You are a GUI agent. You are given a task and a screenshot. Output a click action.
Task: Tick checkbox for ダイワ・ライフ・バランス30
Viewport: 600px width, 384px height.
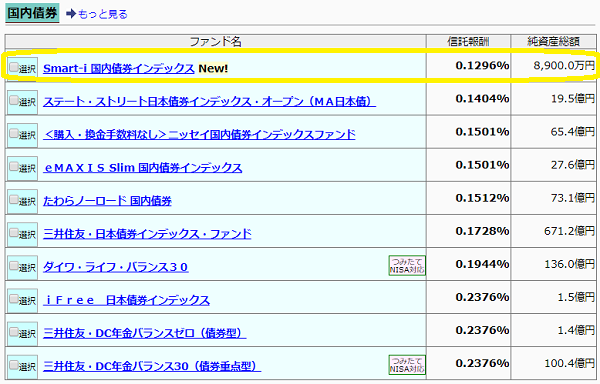[14, 265]
